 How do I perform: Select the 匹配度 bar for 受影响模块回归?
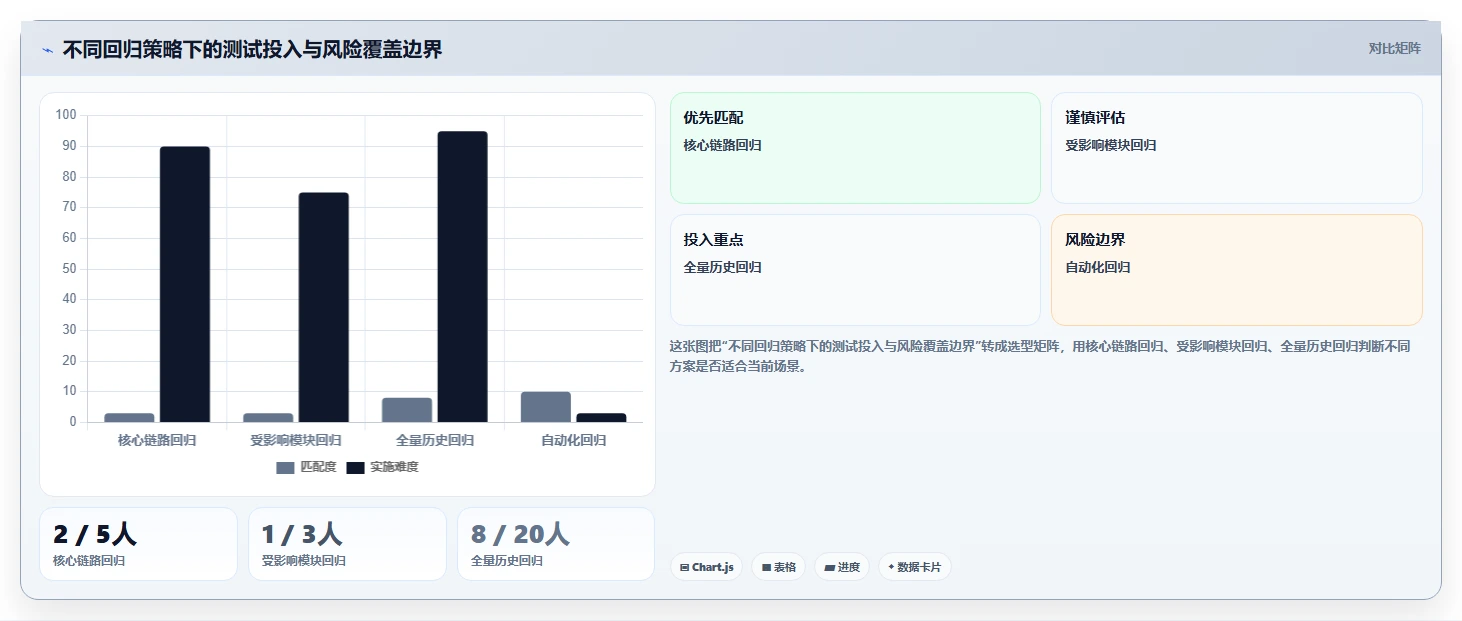268,418
